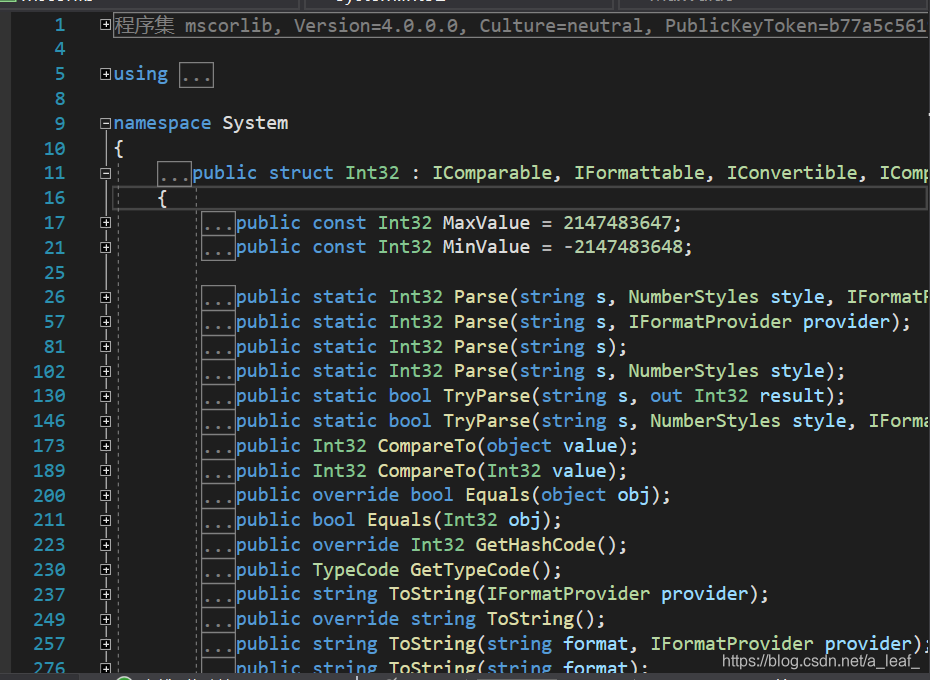Click line number 9 in the gutter
Viewport: 930px width, 680px height.
pyautogui.click(x=60, y=123)
